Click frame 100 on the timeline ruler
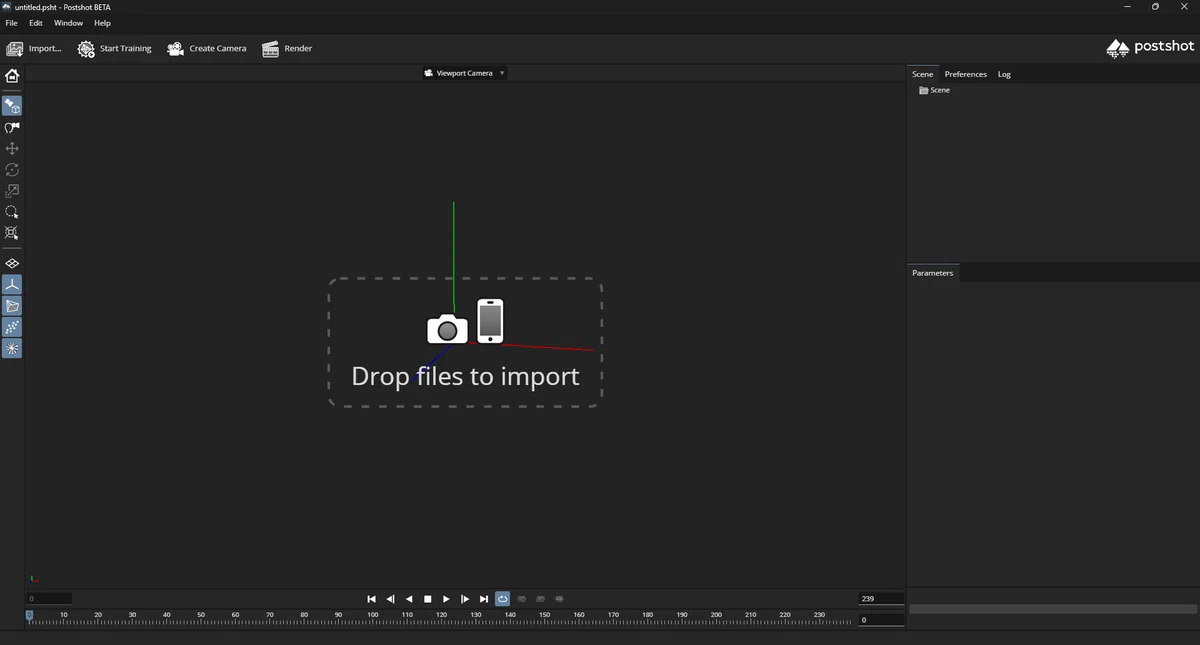The image size is (1200, 645). coord(372,616)
